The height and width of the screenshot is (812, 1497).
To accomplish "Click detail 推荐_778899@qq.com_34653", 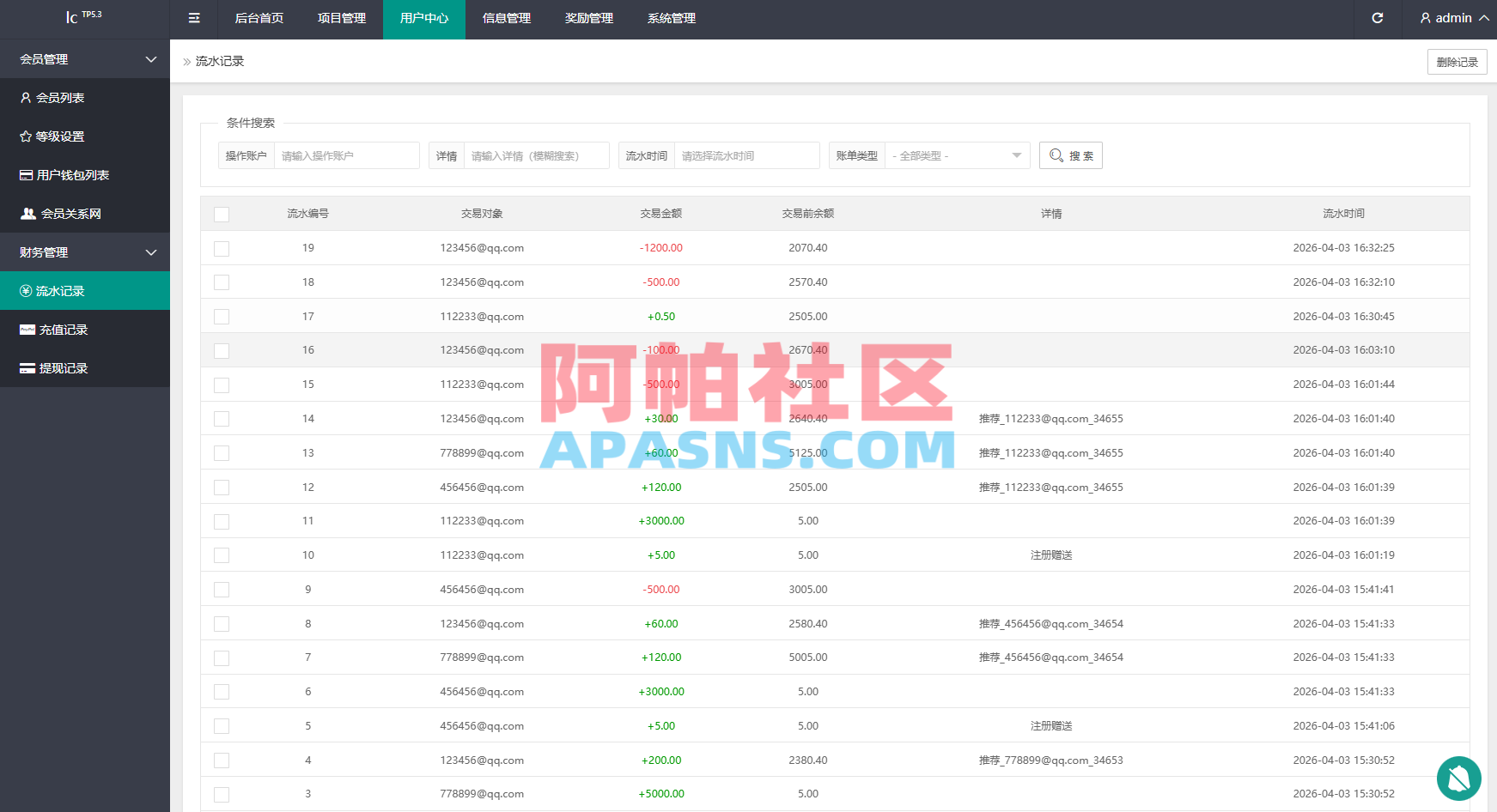I will pyautogui.click(x=1051, y=760).
